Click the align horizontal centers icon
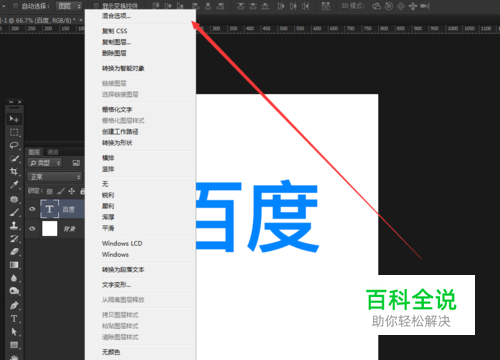 (208, 6)
